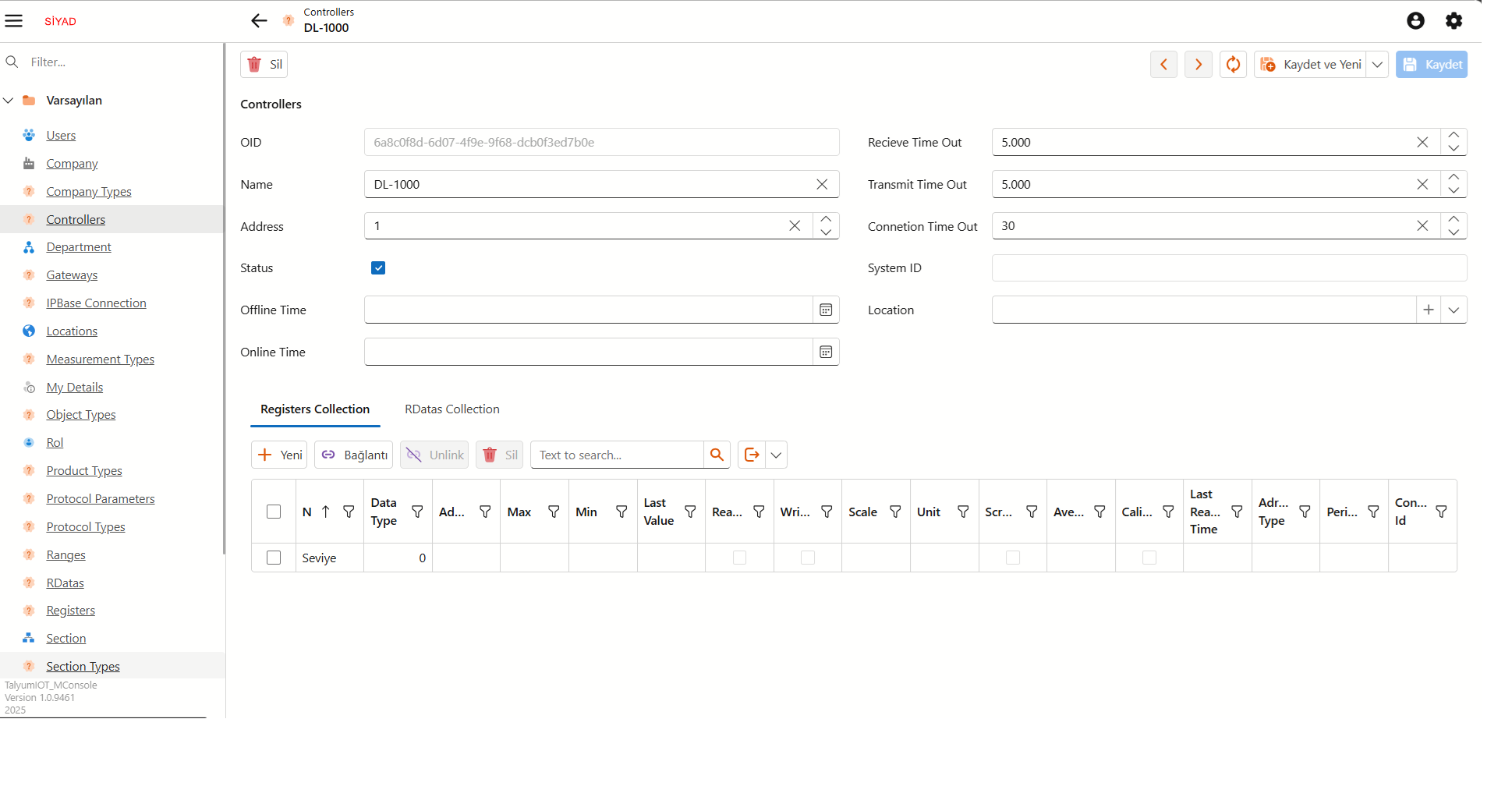
Task: Open the hamburger navigation menu
Action: (x=14, y=21)
